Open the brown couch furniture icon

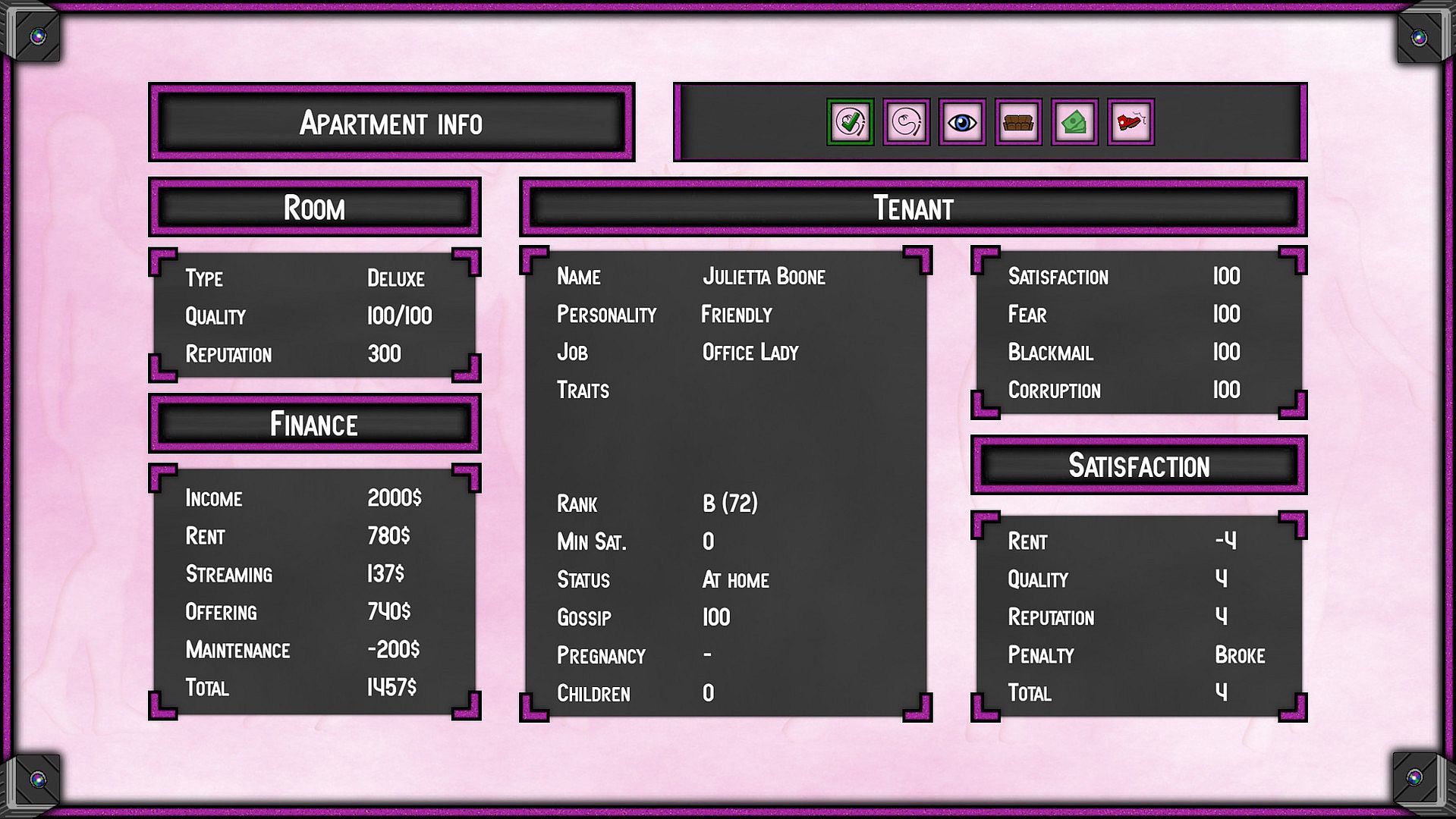(1018, 122)
